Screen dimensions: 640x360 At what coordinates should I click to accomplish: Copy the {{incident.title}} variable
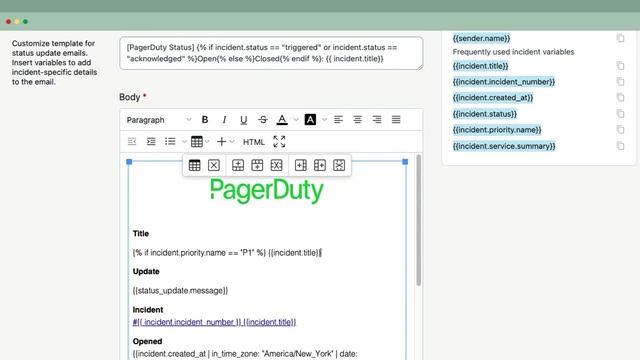(620, 65)
